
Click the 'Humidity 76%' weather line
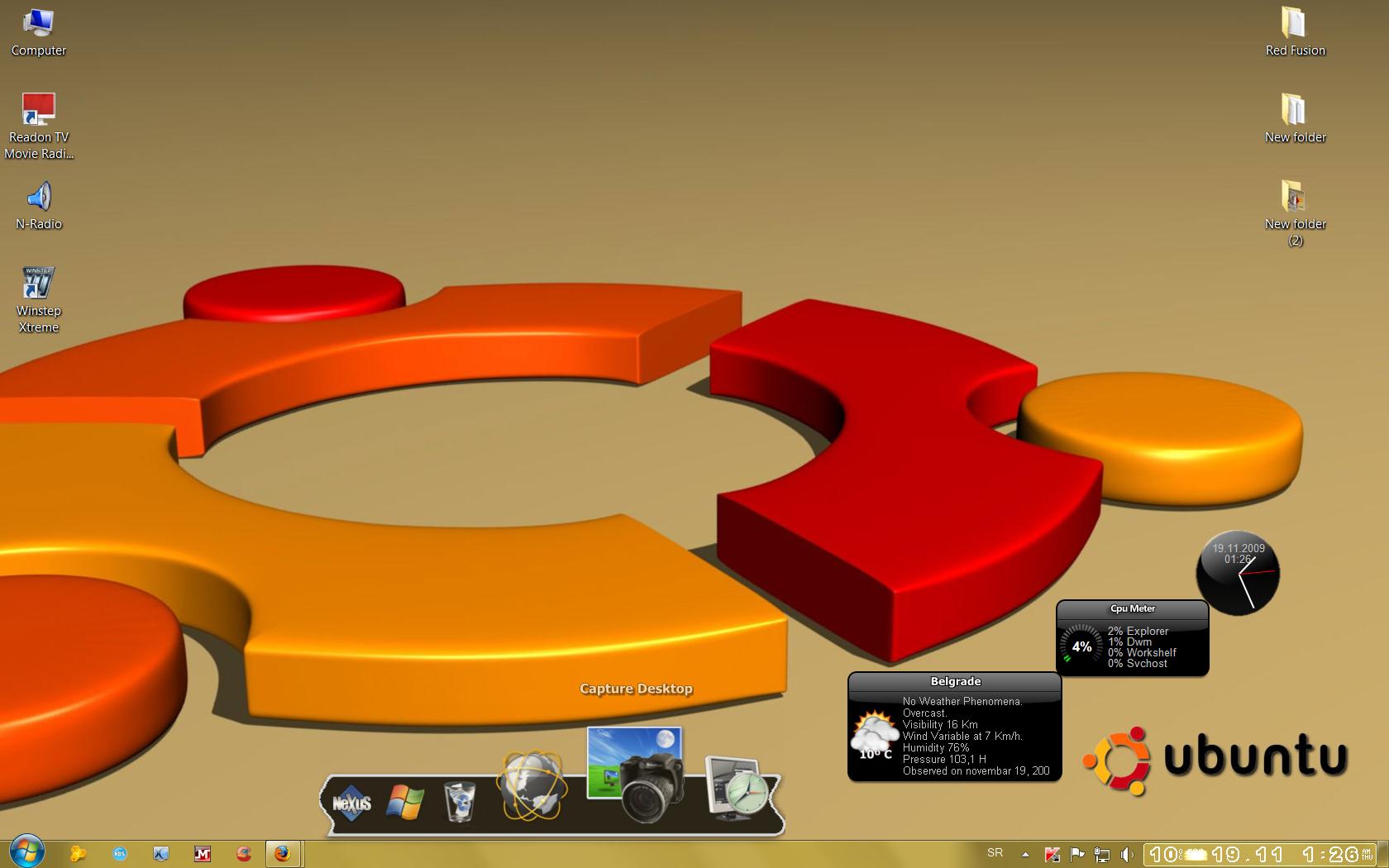[936, 747]
